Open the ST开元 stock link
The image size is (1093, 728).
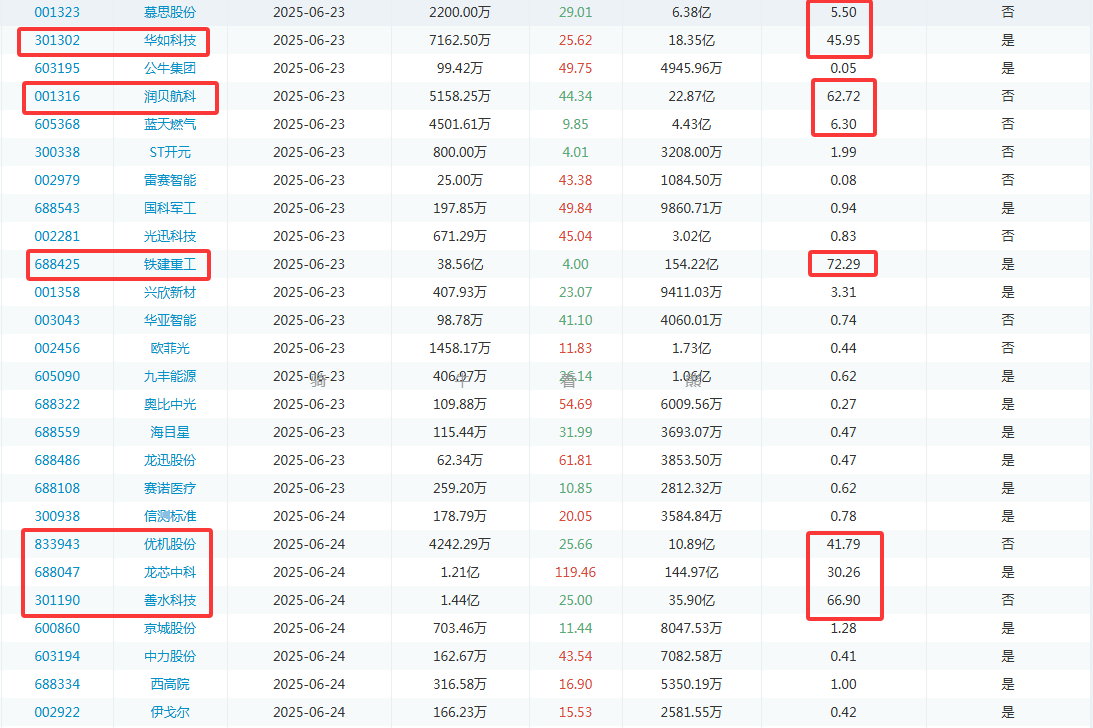170,152
